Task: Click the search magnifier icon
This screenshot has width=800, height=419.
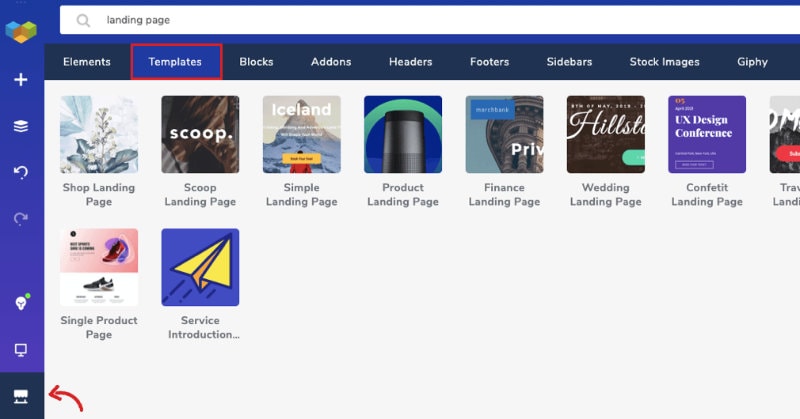Action: [83, 20]
